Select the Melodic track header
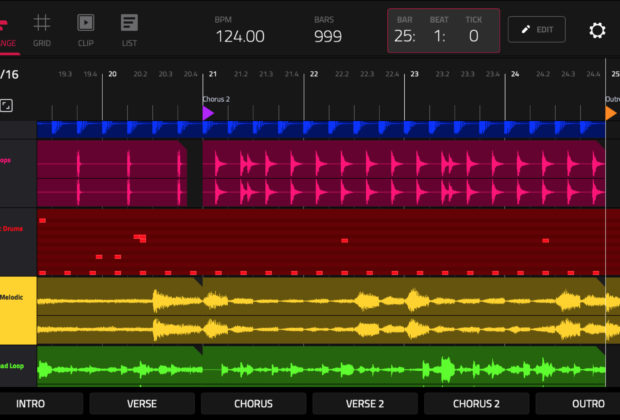The image size is (620, 420). 18,310
